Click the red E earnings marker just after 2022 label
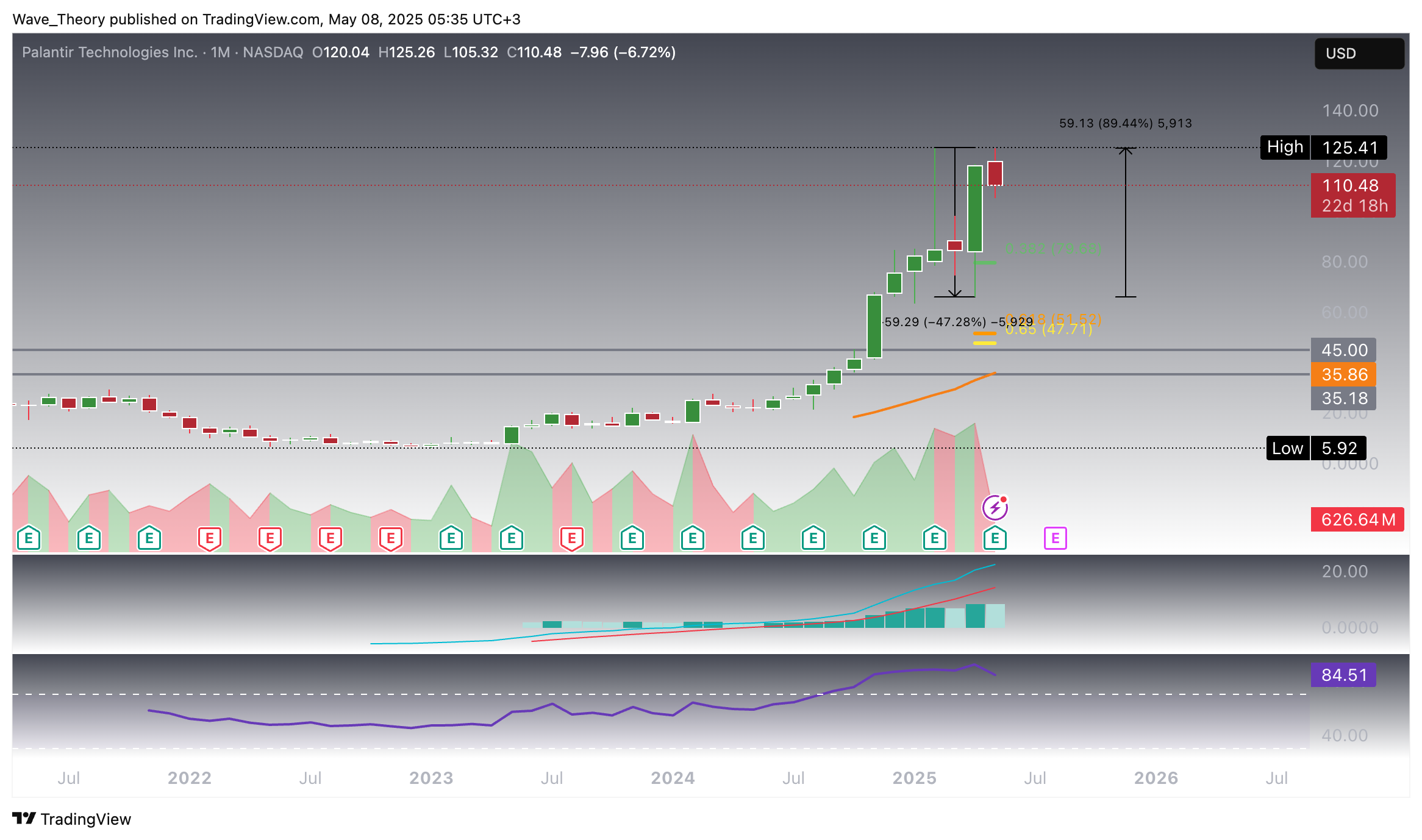The image size is (1422, 840). 210,538
